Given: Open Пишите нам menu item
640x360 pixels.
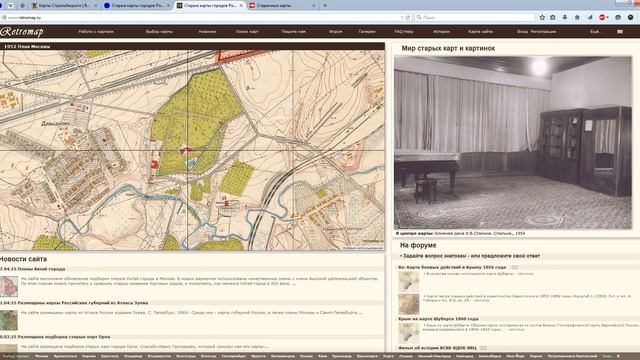Looking at the screenshot, I should coord(293,31).
